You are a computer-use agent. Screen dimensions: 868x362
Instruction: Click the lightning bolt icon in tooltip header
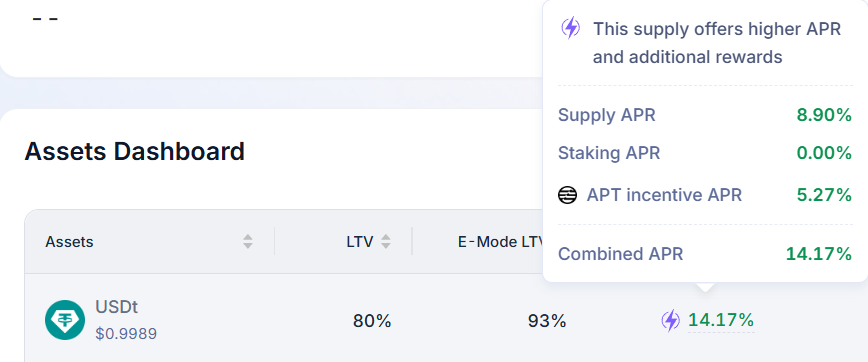click(571, 27)
